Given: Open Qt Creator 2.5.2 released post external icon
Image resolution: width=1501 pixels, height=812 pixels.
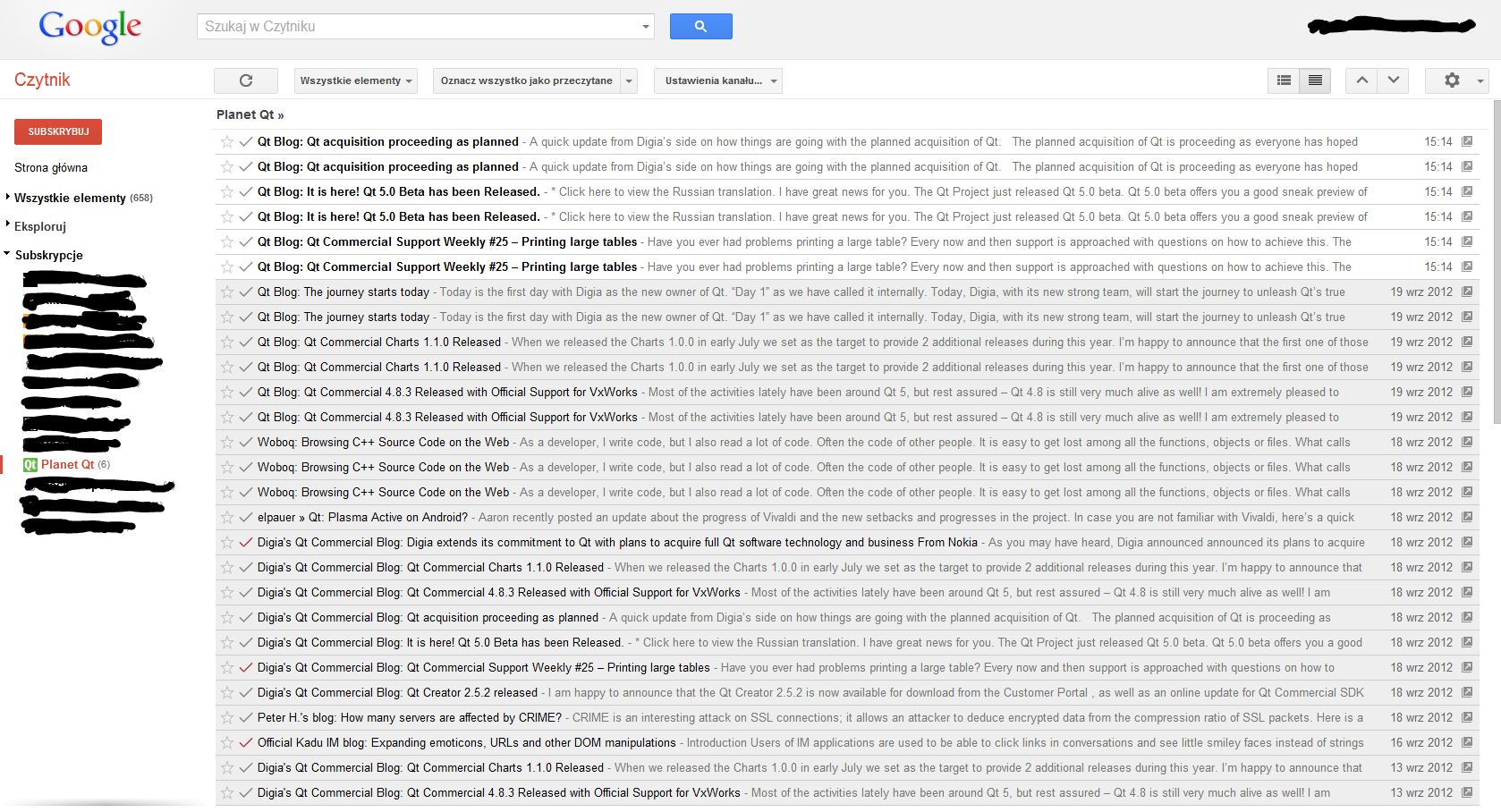Looking at the screenshot, I should point(1467,692).
